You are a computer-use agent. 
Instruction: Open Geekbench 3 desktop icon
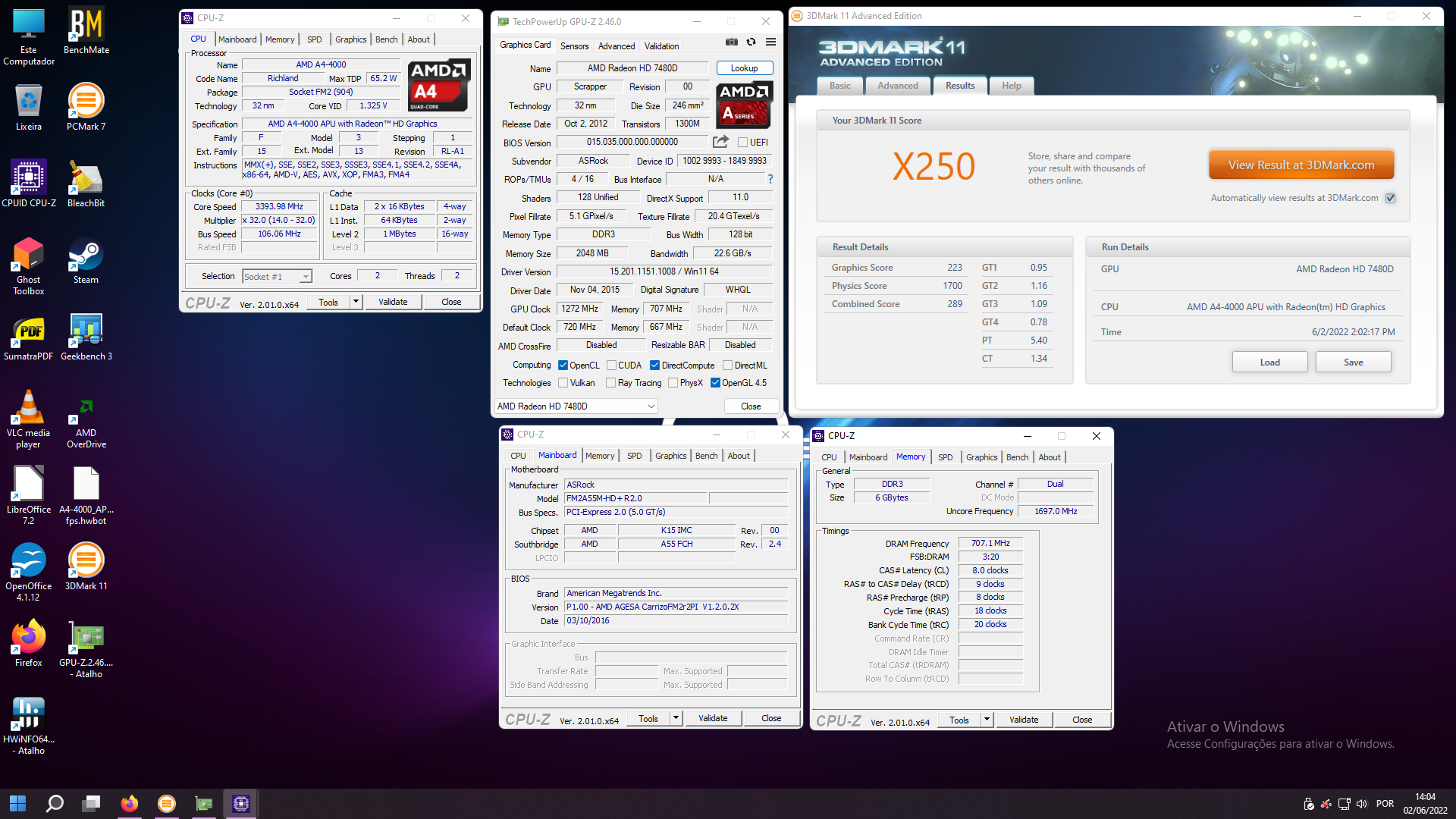coord(86,337)
